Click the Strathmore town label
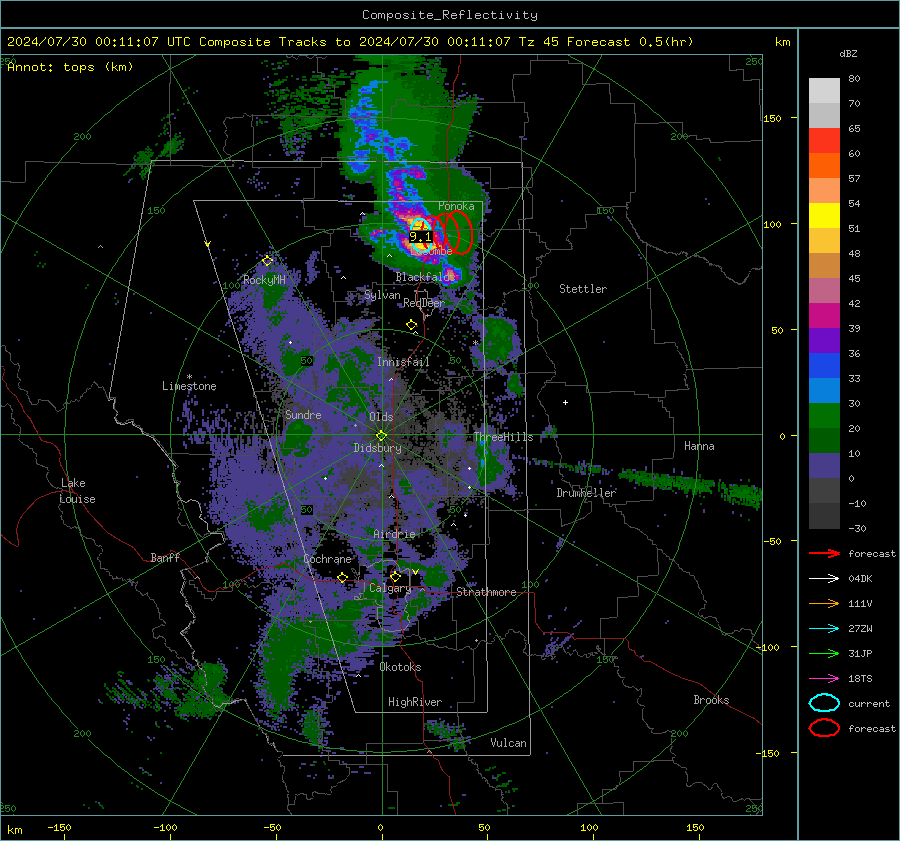Viewport: 900px width, 841px height. pos(486,592)
